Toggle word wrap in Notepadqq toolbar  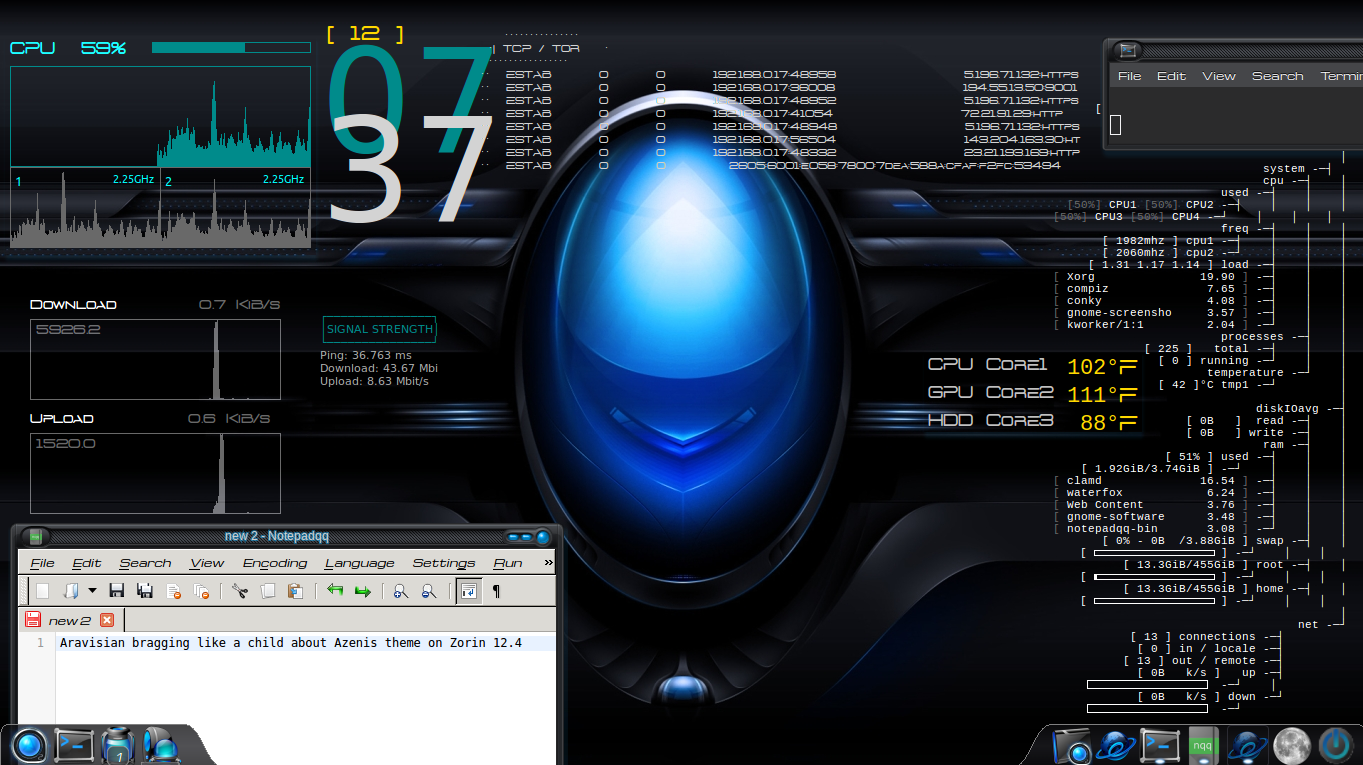coord(468,591)
